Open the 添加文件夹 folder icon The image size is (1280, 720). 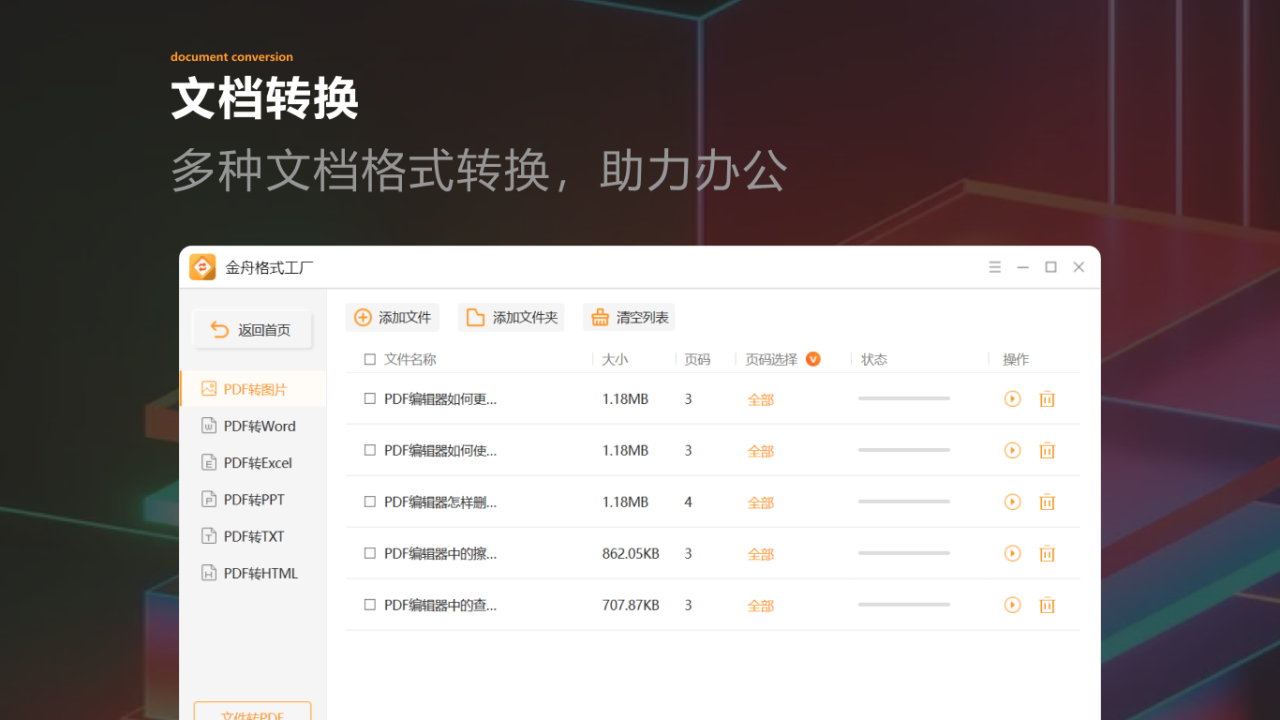(x=475, y=317)
